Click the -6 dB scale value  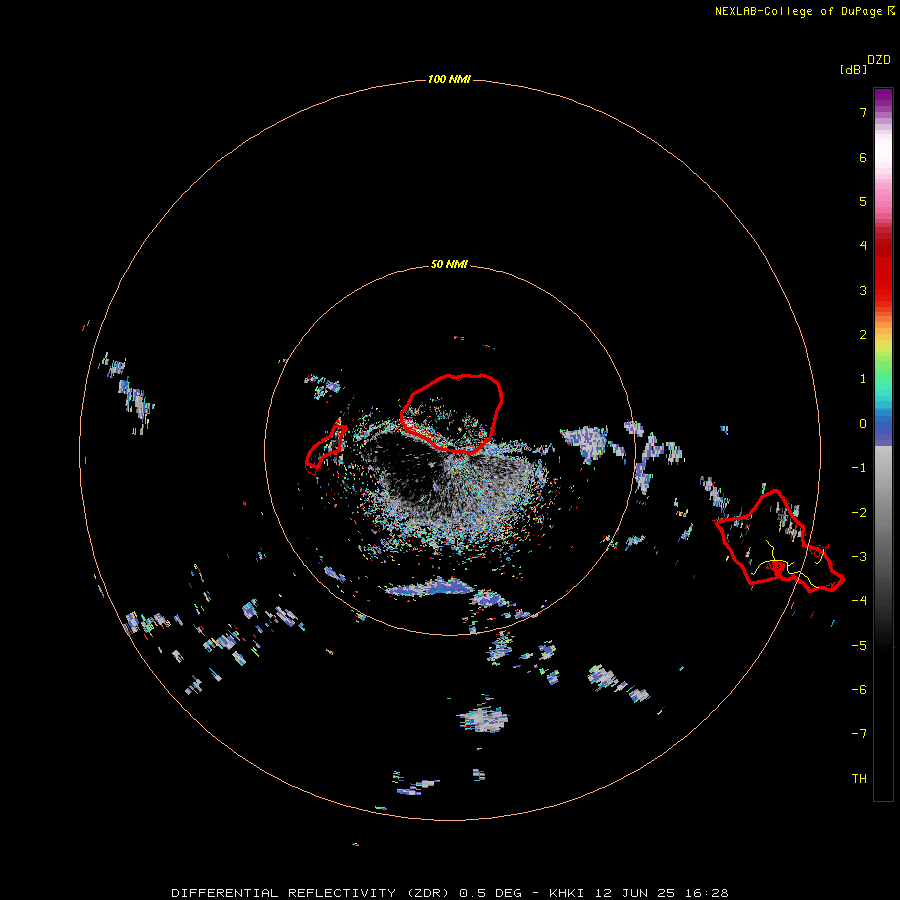pos(859,690)
